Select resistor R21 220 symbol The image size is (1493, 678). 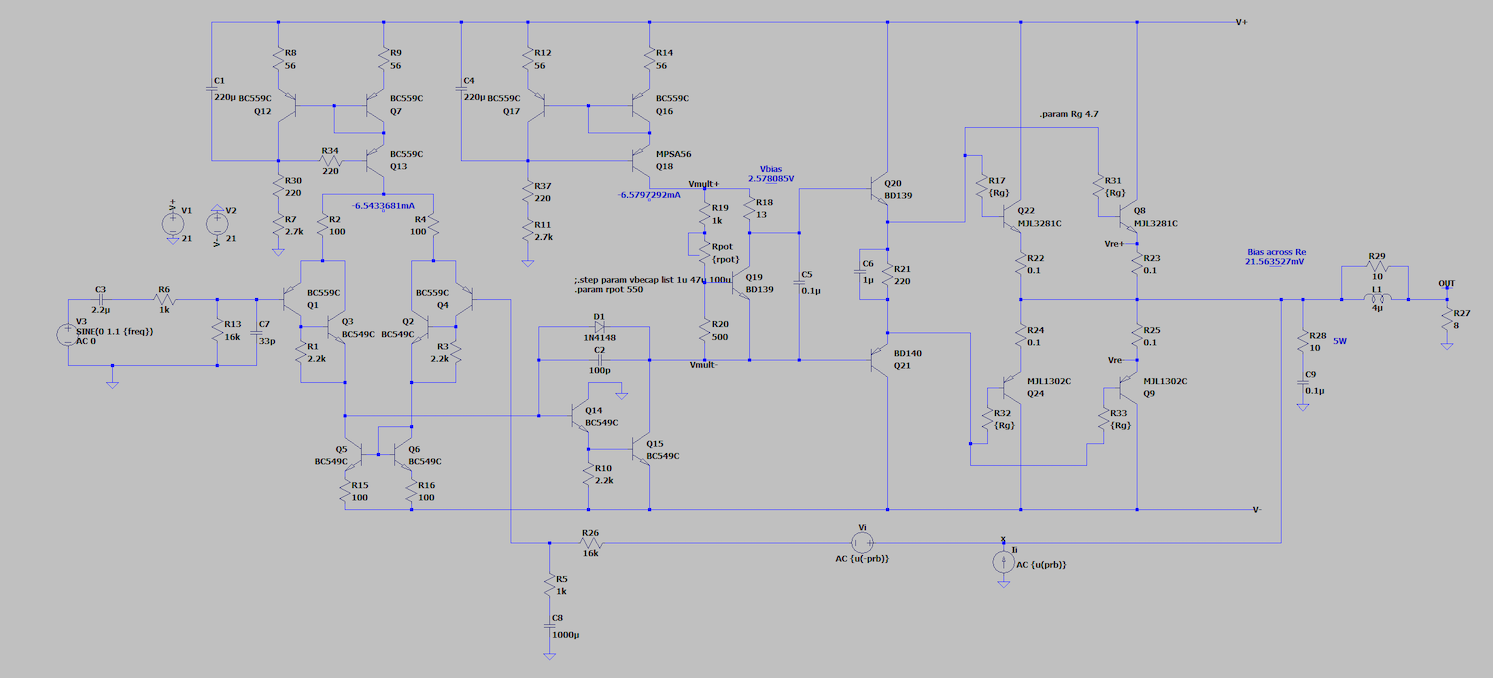point(888,275)
